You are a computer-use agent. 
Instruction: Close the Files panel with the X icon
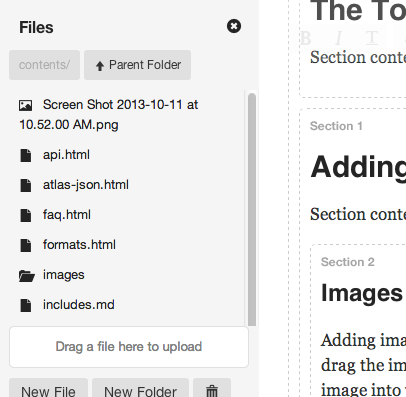[234, 26]
